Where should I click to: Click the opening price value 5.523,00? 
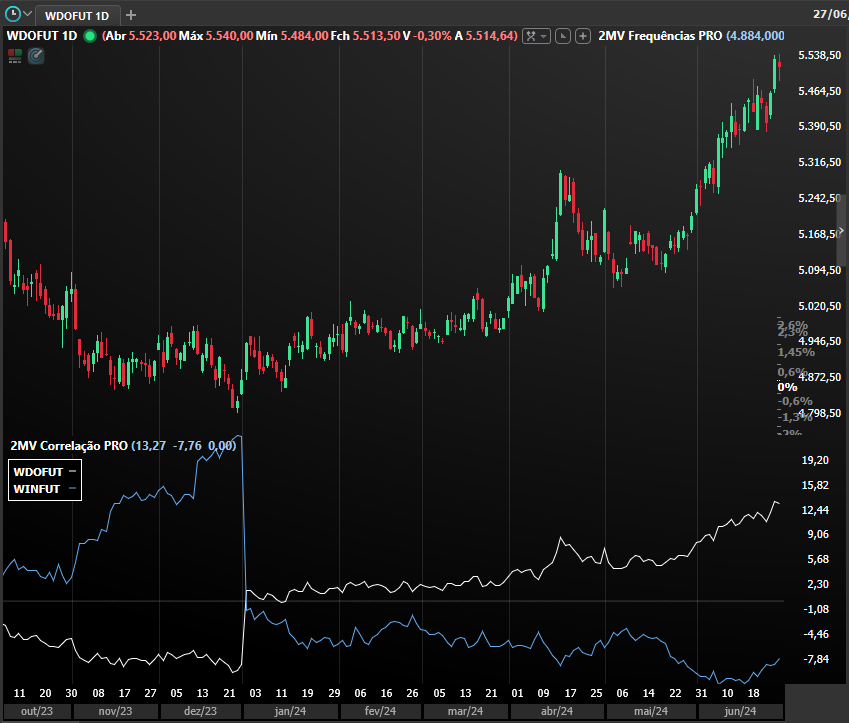point(152,36)
